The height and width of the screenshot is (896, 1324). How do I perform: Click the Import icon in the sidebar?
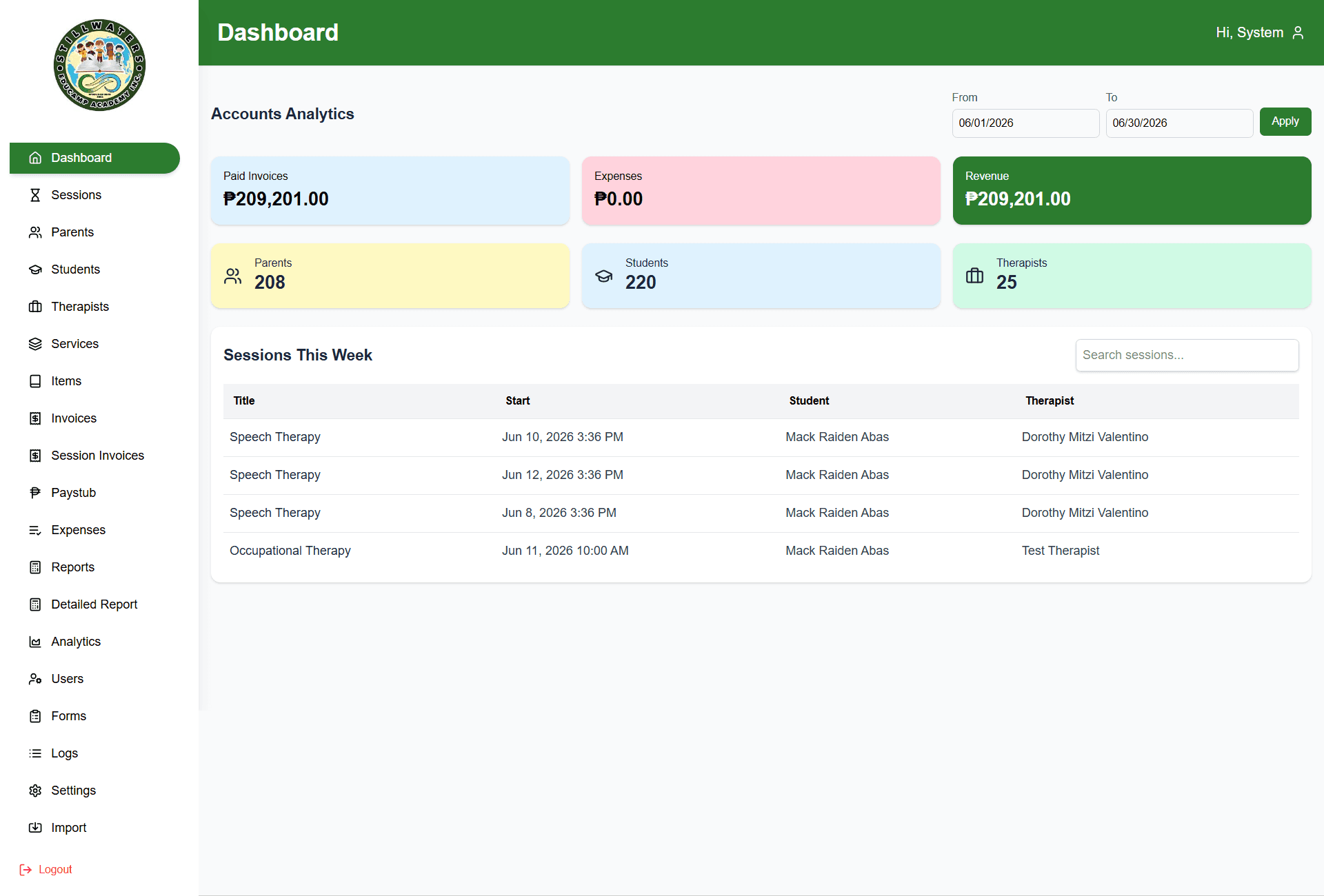pyautogui.click(x=35, y=828)
